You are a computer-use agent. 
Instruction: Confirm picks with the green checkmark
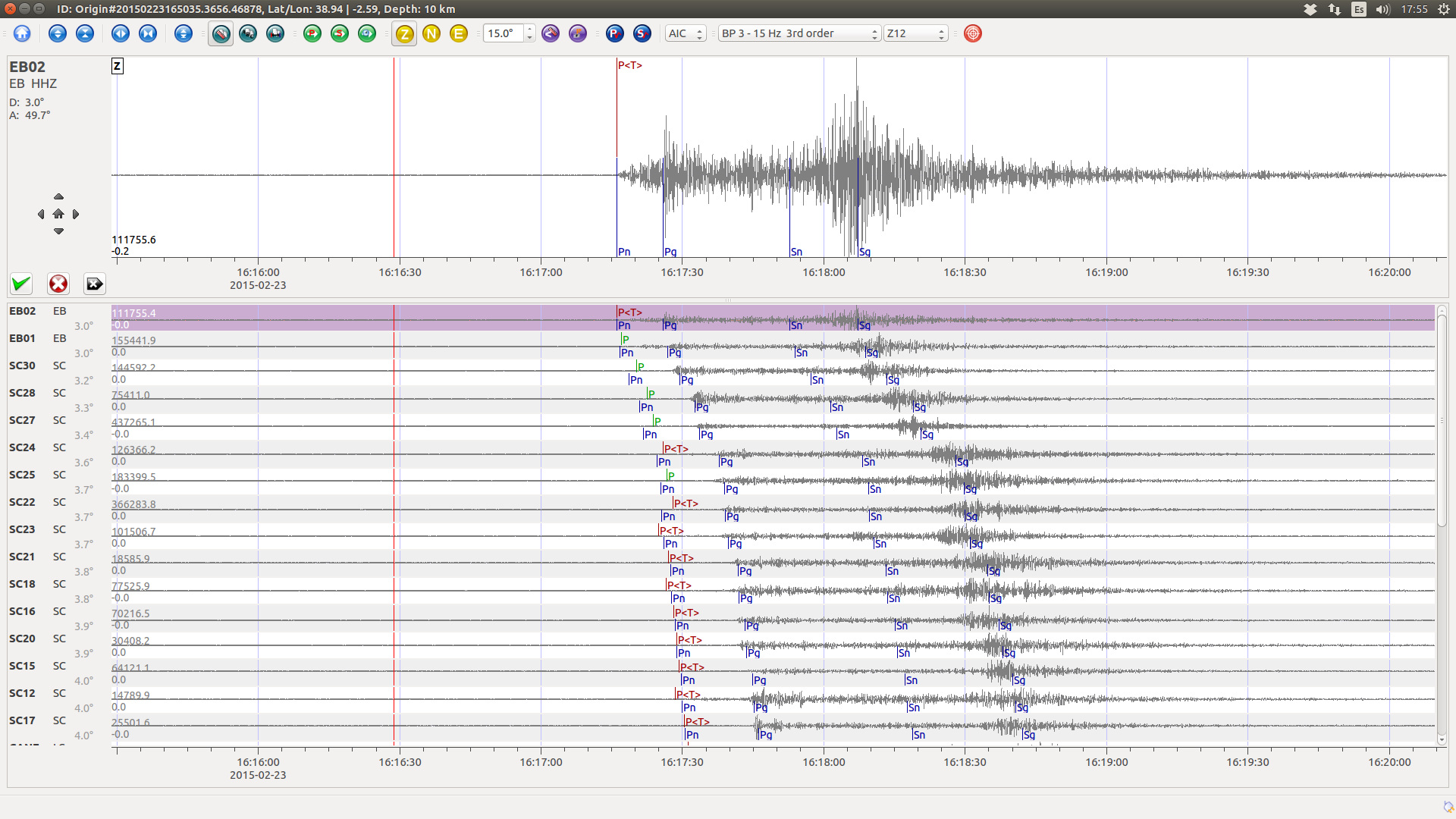point(21,284)
